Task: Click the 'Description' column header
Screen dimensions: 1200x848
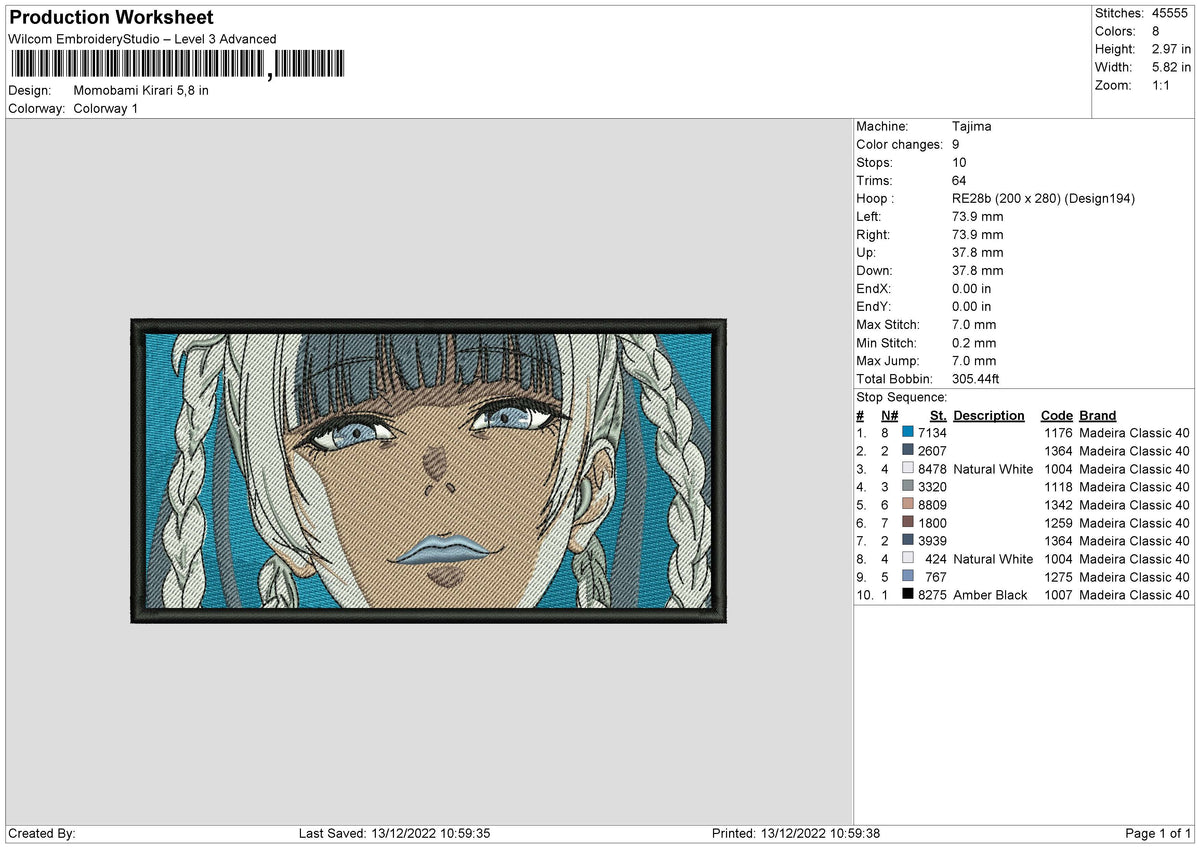Action: [x=989, y=415]
